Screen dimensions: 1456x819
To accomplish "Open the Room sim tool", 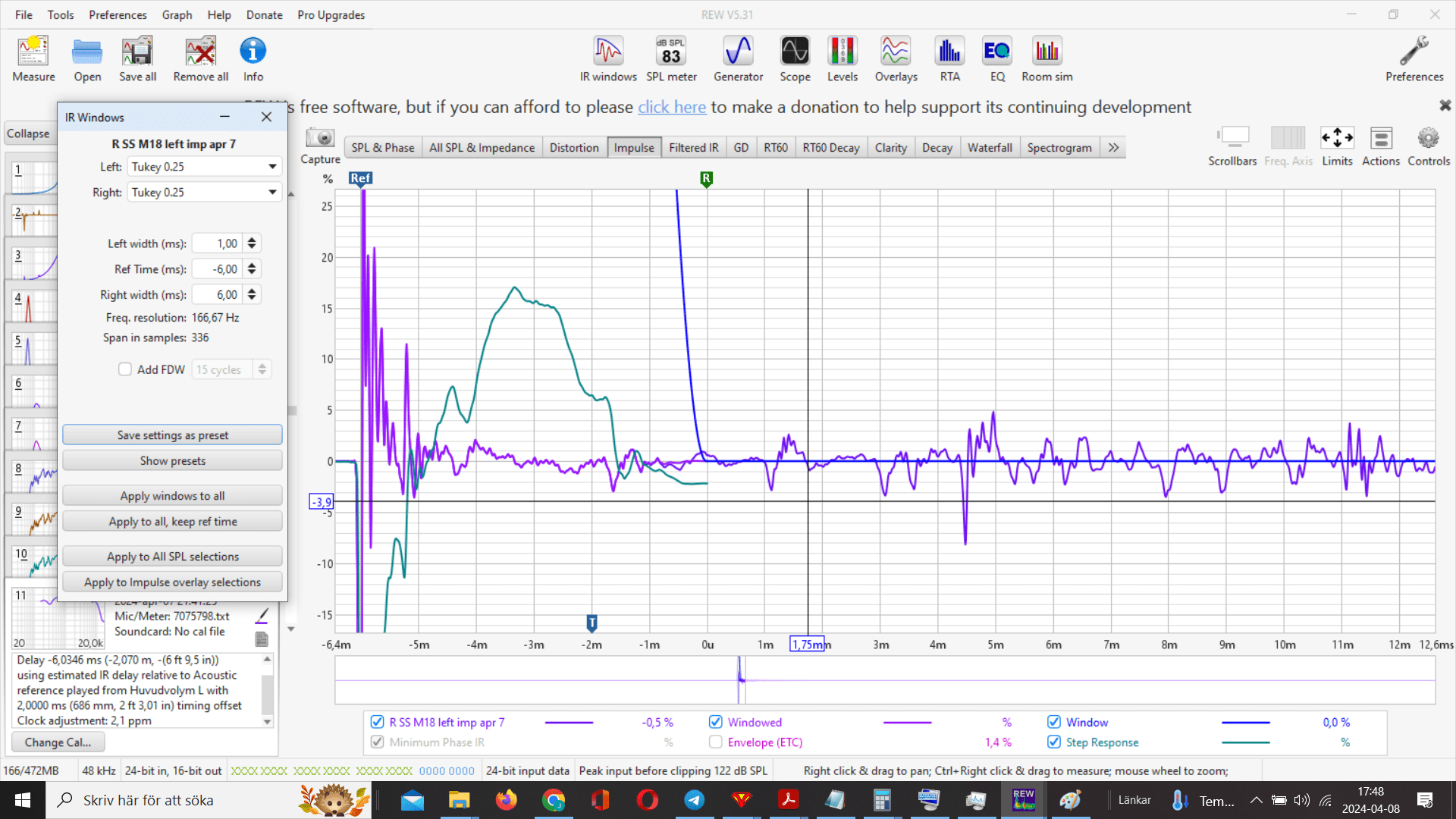I will click(x=1047, y=59).
